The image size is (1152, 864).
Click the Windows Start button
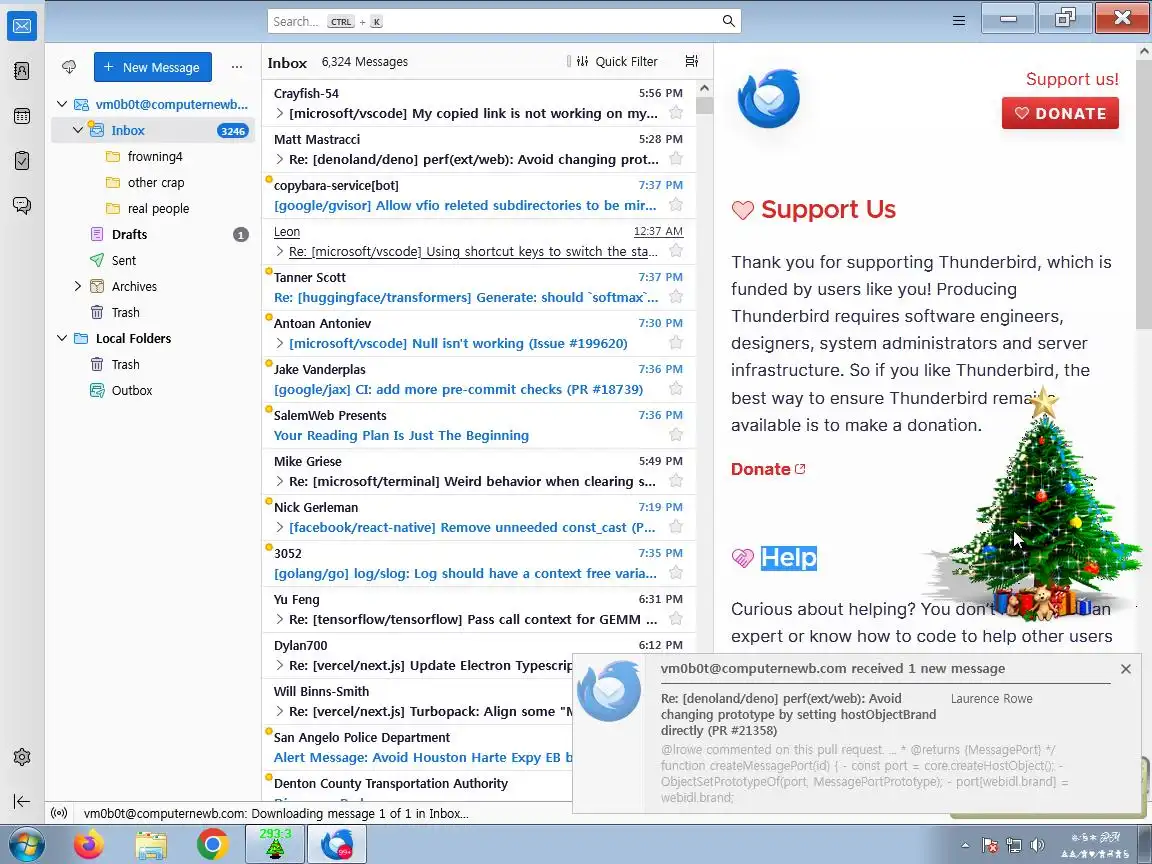pos(26,845)
